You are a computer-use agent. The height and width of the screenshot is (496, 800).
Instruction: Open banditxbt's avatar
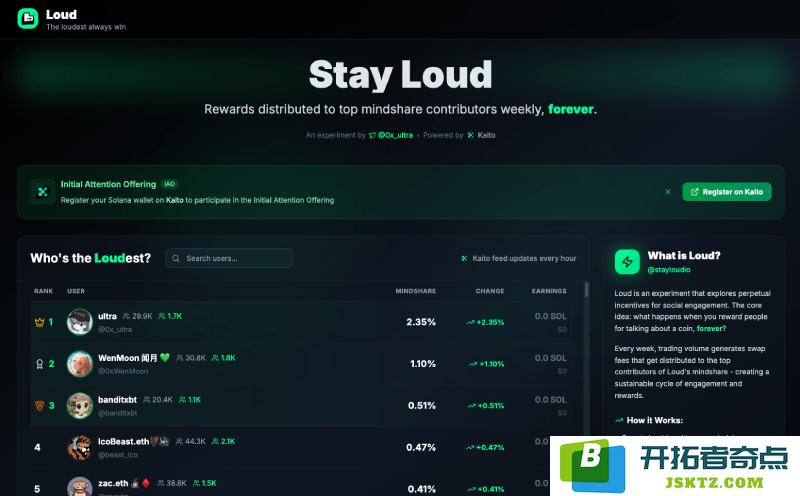point(80,406)
